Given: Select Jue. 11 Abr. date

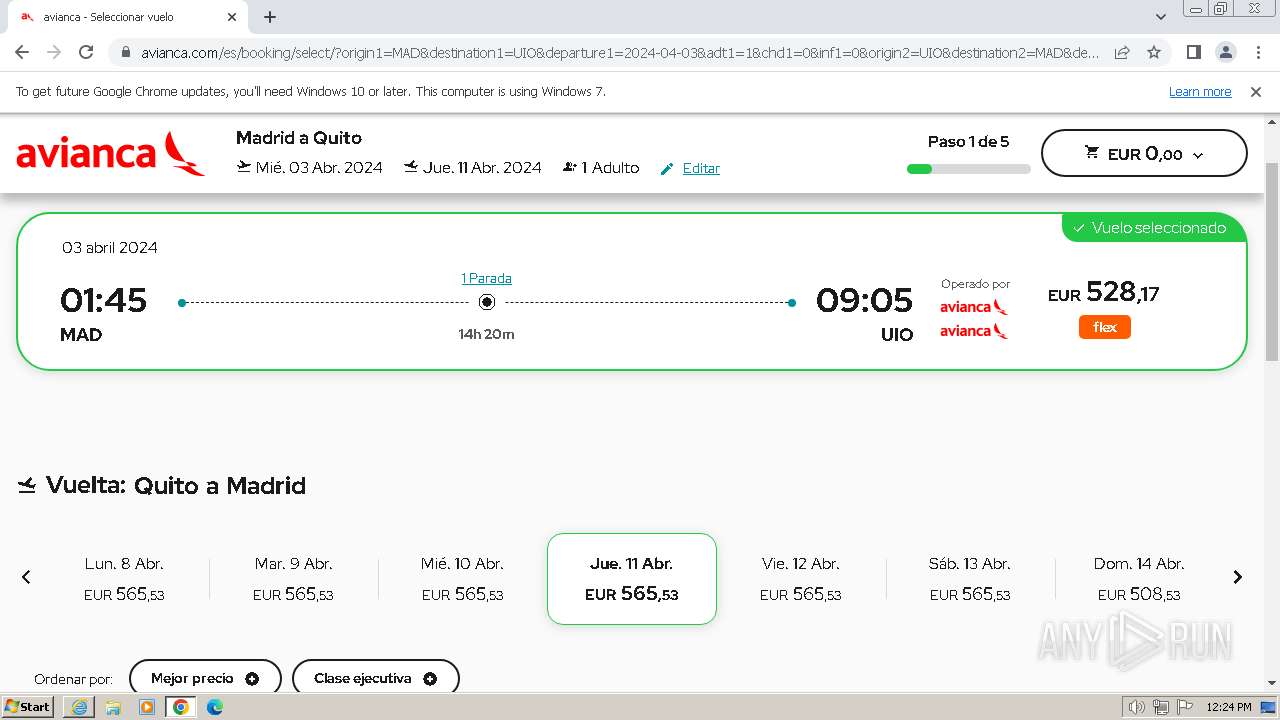Looking at the screenshot, I should [x=632, y=579].
